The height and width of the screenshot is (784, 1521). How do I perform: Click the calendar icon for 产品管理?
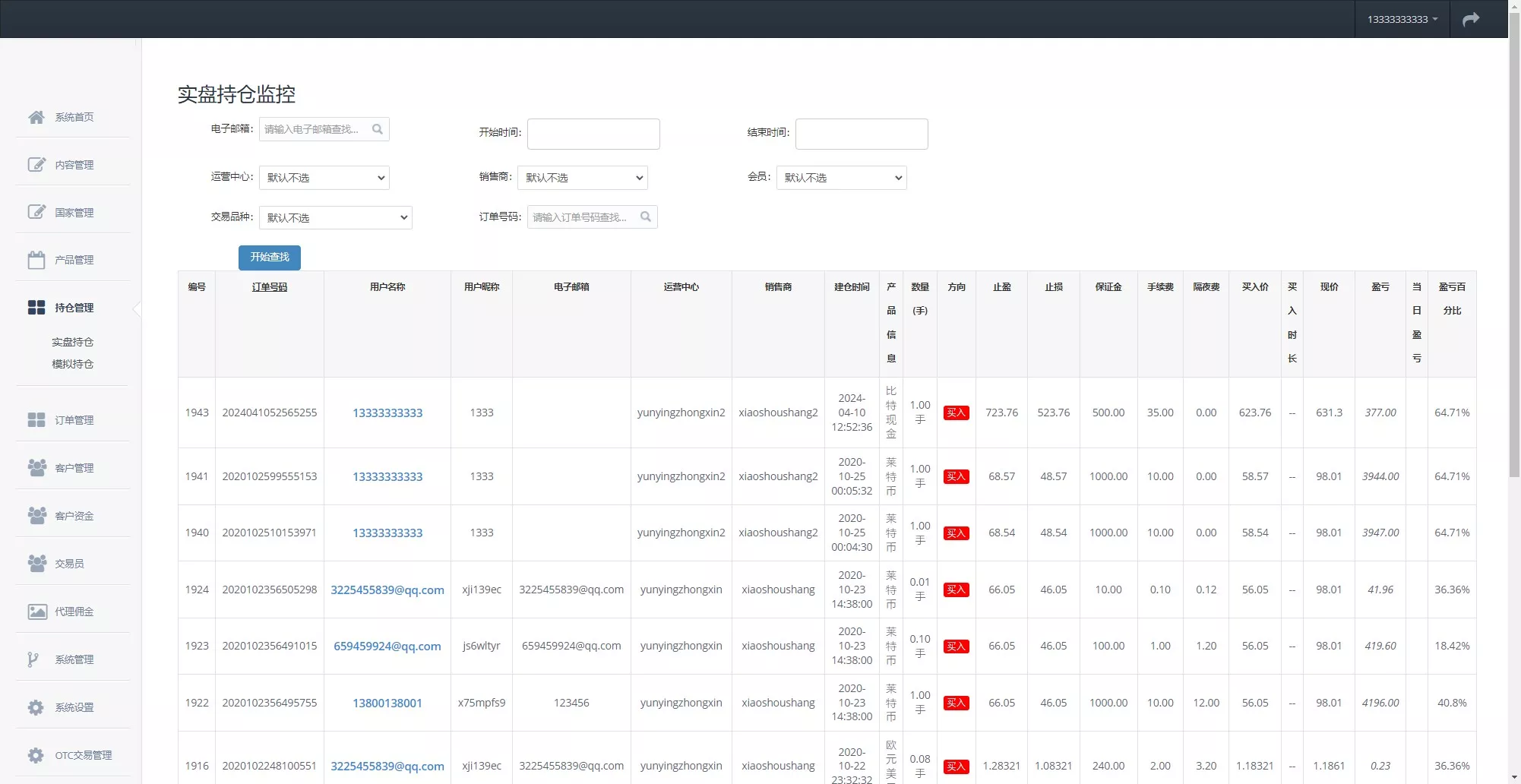click(36, 261)
